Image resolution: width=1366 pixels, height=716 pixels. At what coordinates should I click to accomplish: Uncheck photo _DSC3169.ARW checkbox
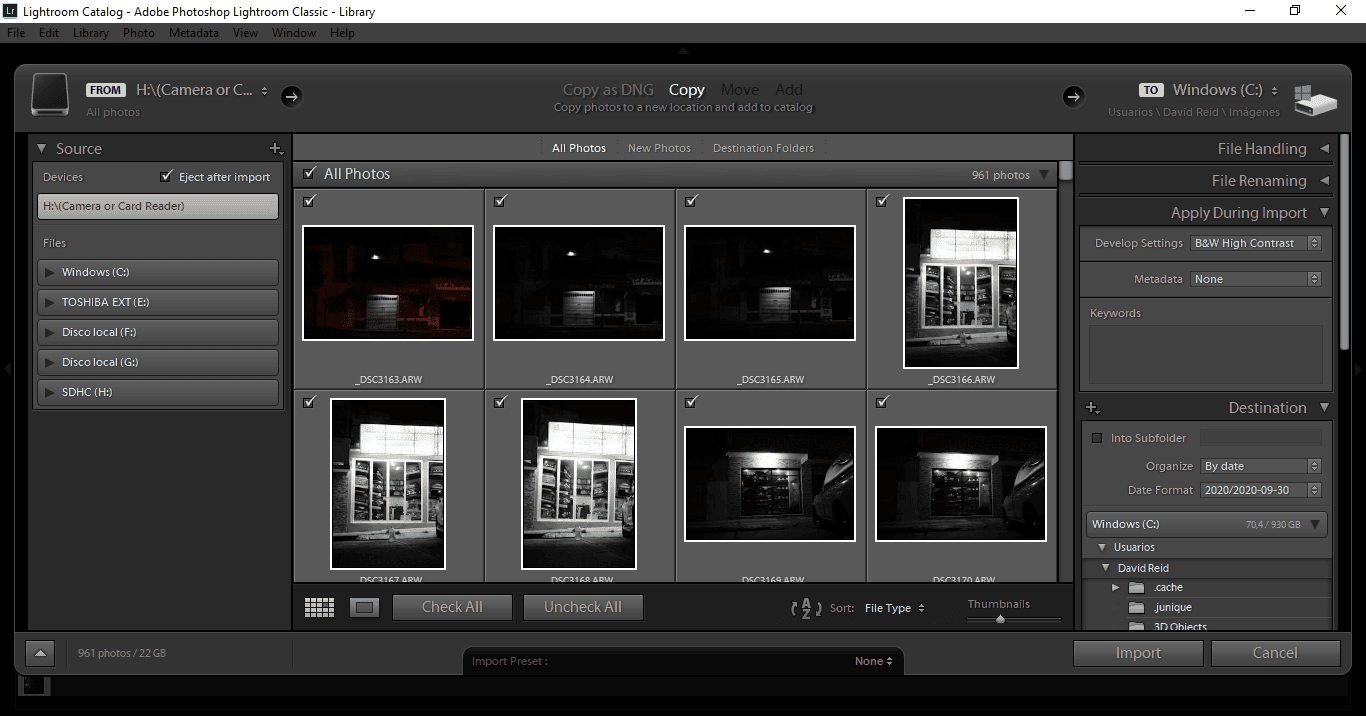point(691,402)
